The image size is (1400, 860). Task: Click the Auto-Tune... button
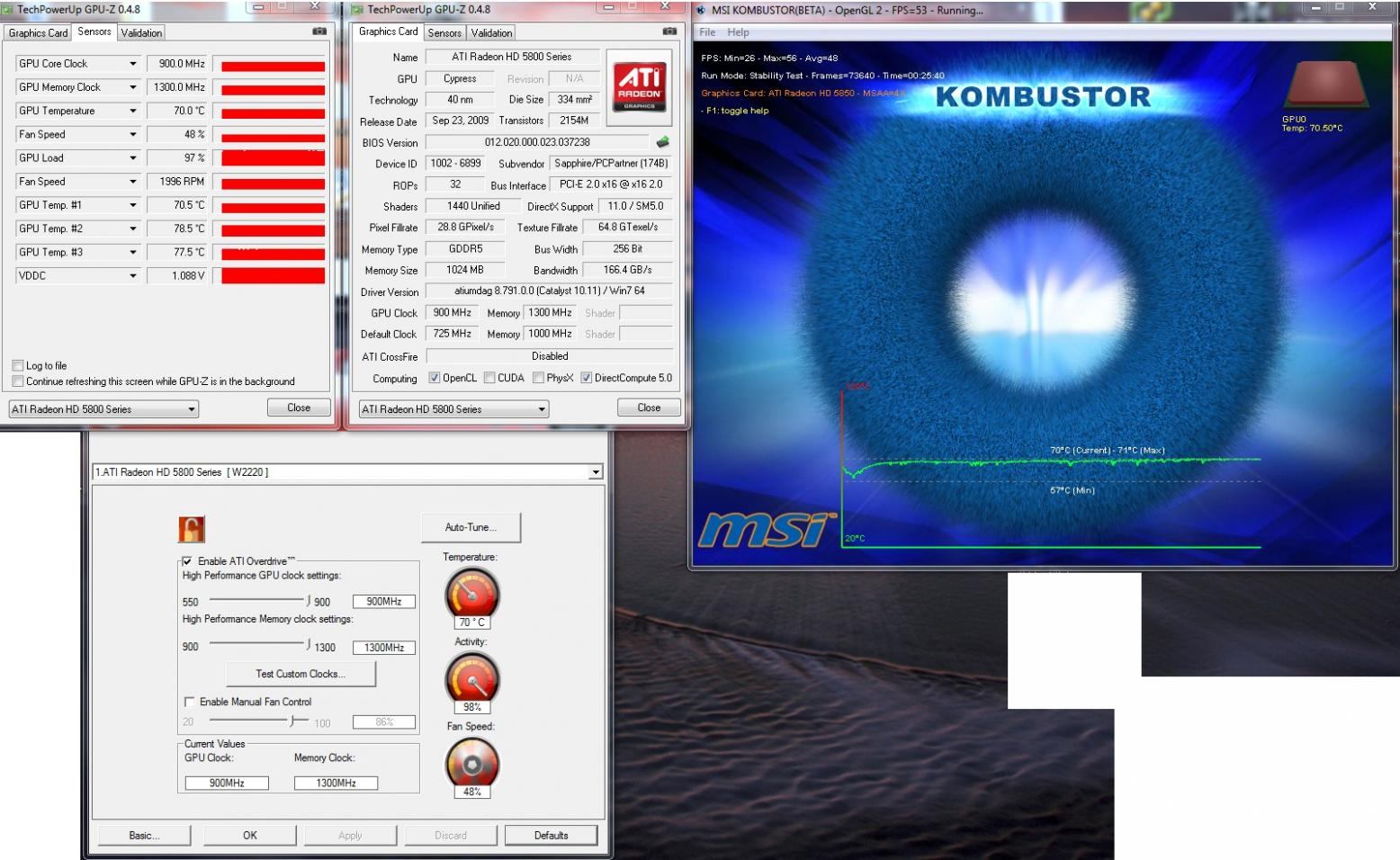(x=471, y=527)
